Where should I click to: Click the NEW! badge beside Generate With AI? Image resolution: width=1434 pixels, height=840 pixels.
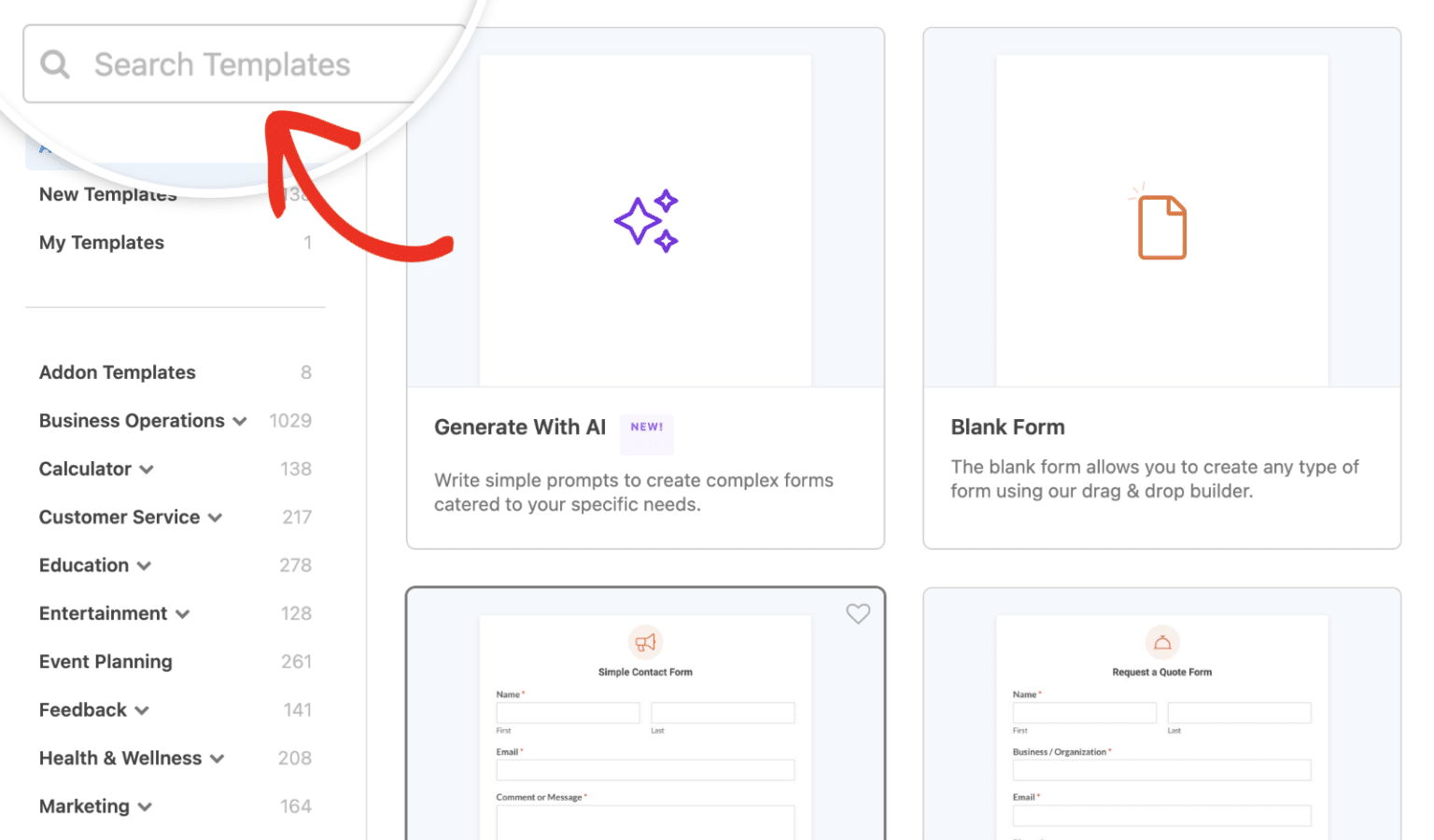(646, 427)
